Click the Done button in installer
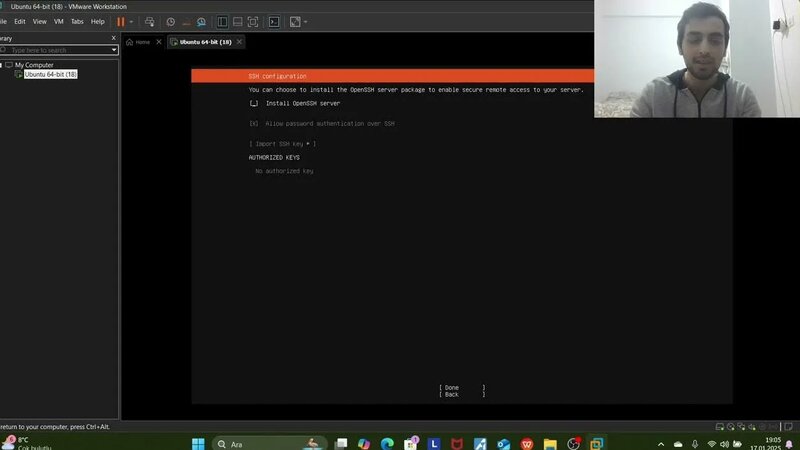This screenshot has height=450, width=800. [462, 388]
